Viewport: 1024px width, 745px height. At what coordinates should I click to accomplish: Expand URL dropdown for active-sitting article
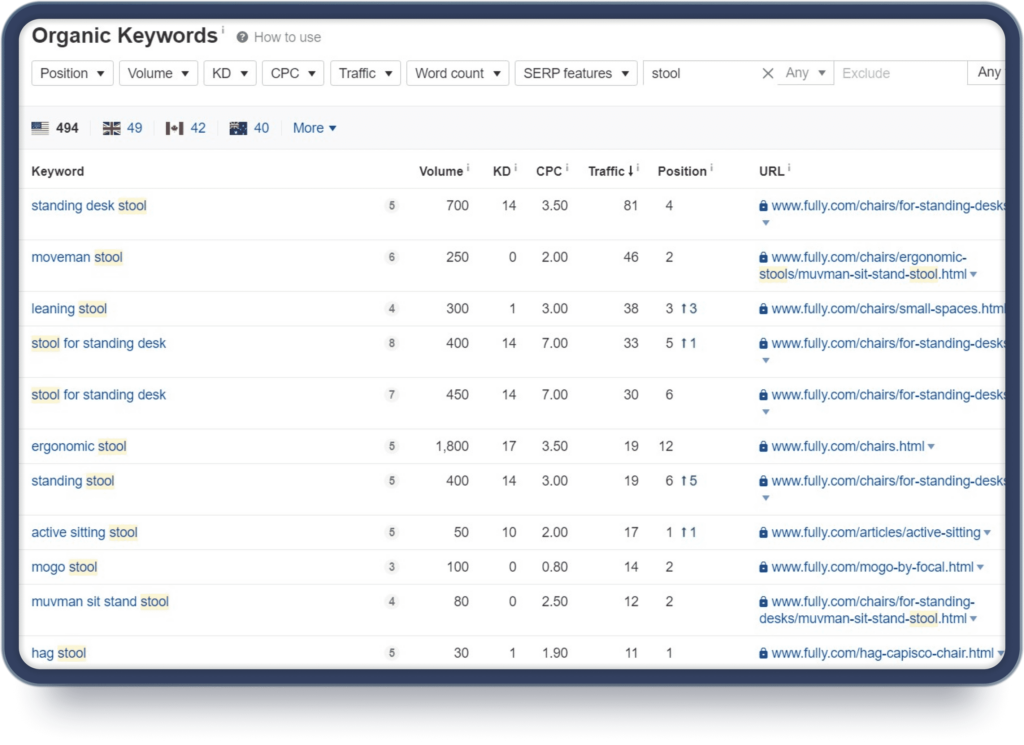[x=987, y=533]
